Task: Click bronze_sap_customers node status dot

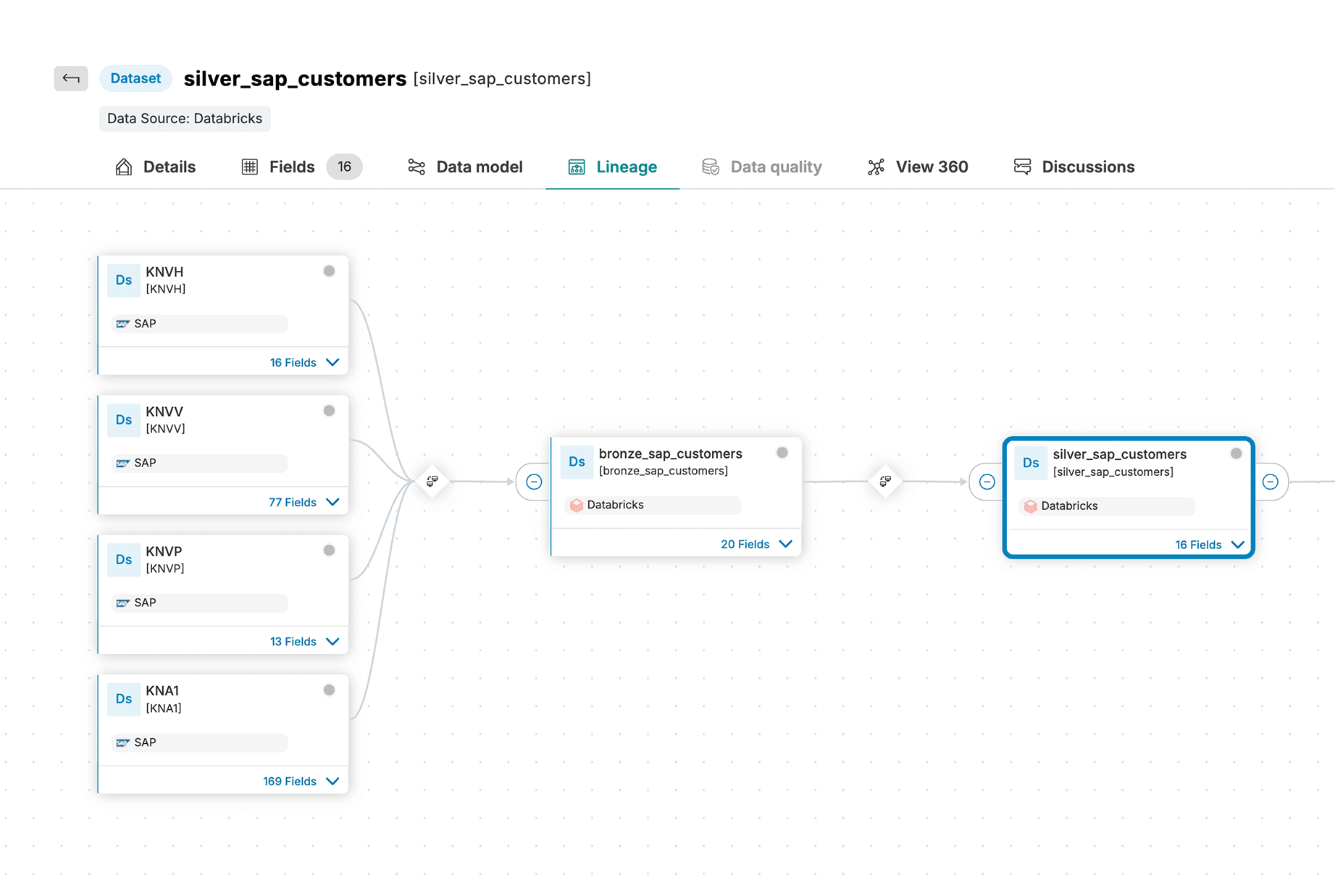Action: [x=782, y=453]
